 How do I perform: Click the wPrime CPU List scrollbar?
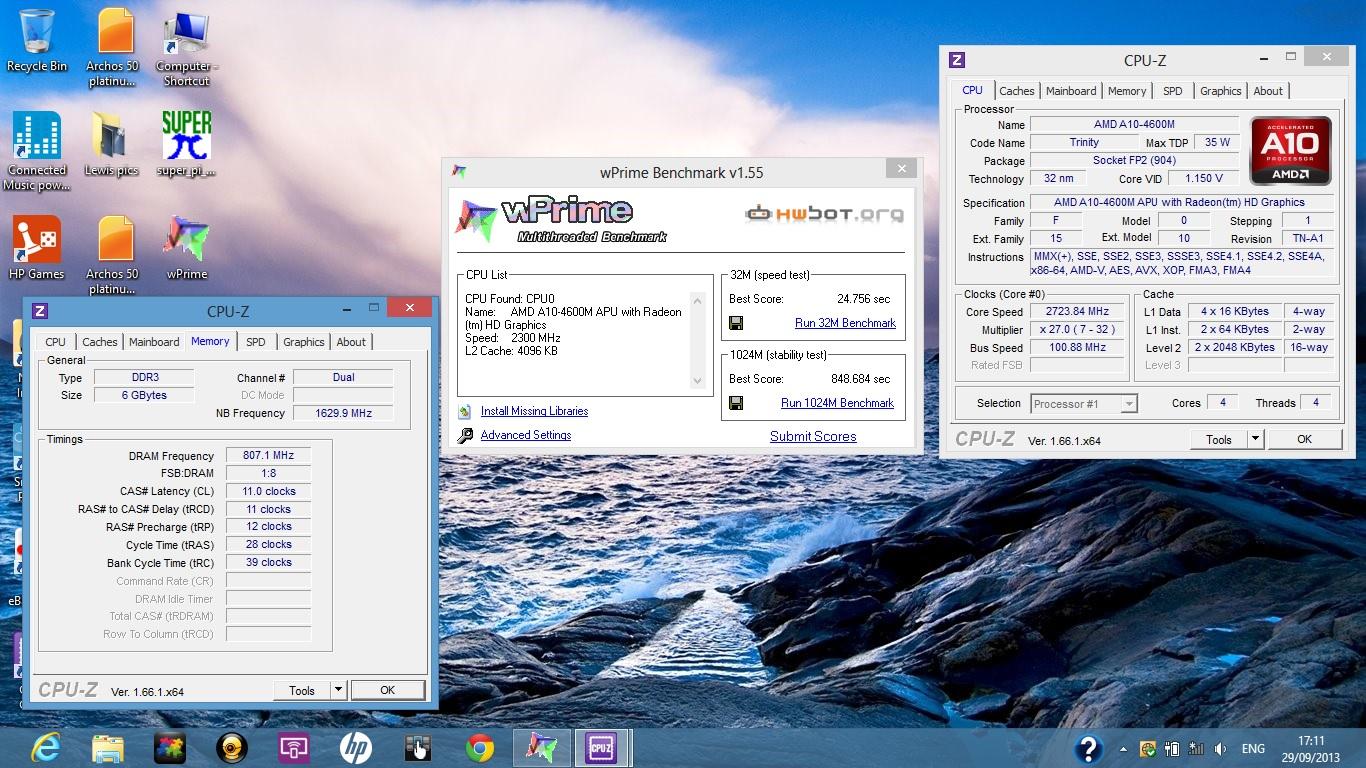pos(698,340)
